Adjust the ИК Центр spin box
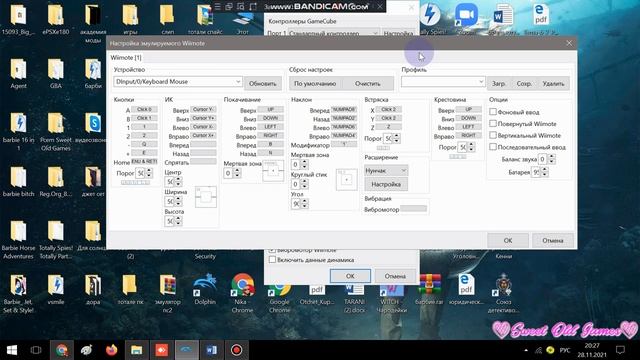Image resolution: width=640 pixels, height=360 pixels. click(x=173, y=181)
